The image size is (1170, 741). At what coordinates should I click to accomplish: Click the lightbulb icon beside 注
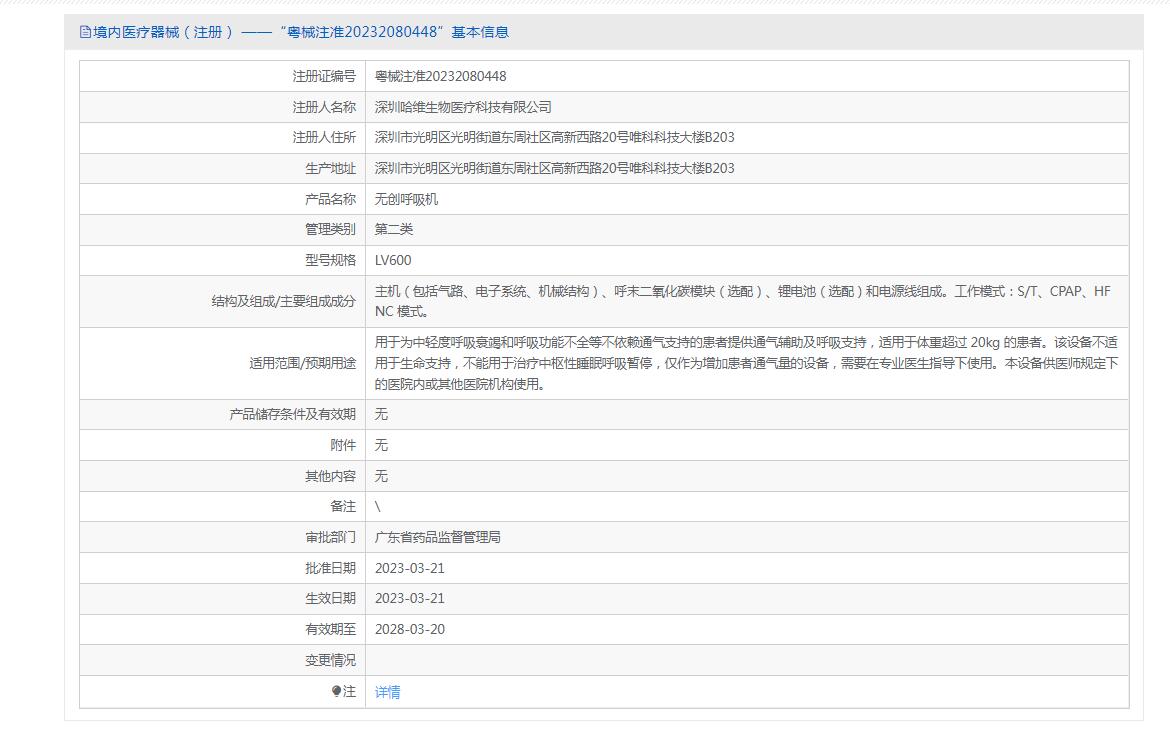(336, 691)
